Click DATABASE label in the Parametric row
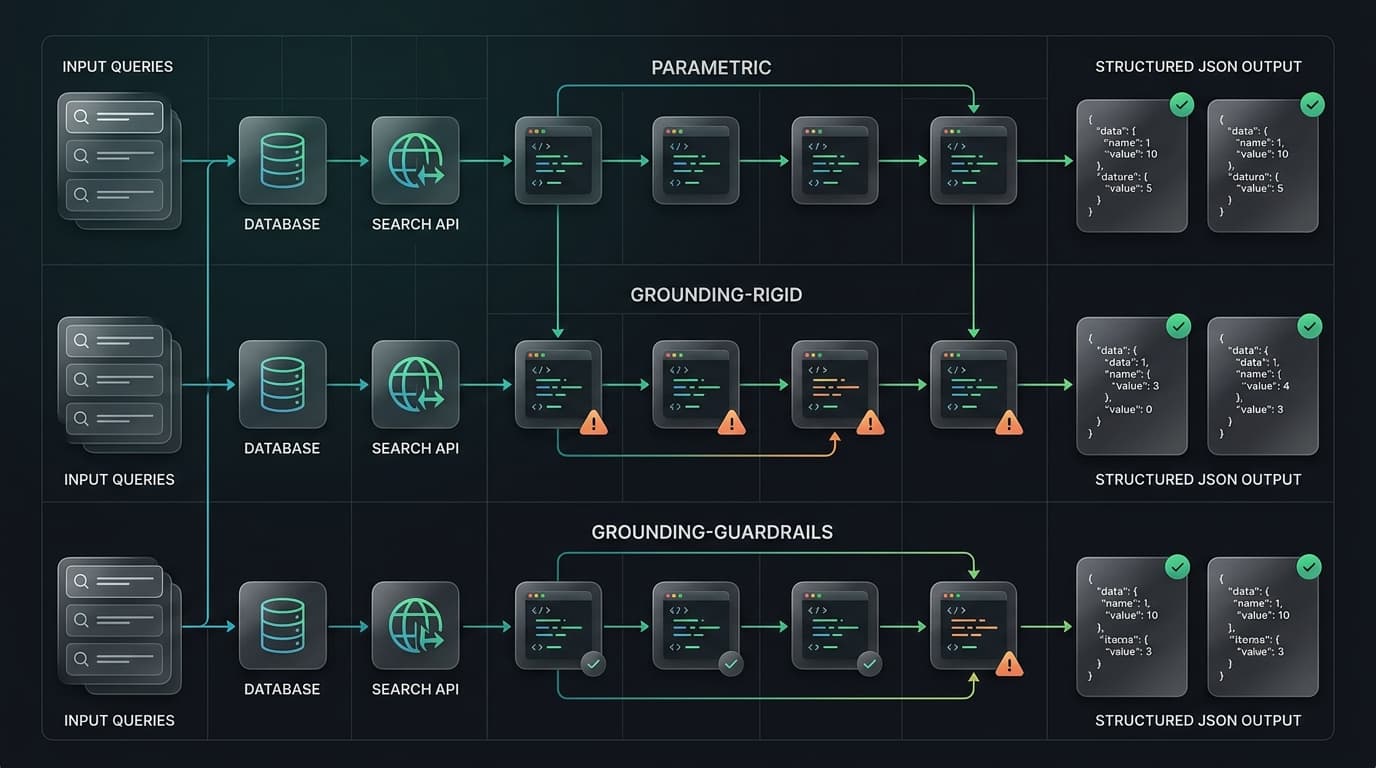 coord(282,224)
